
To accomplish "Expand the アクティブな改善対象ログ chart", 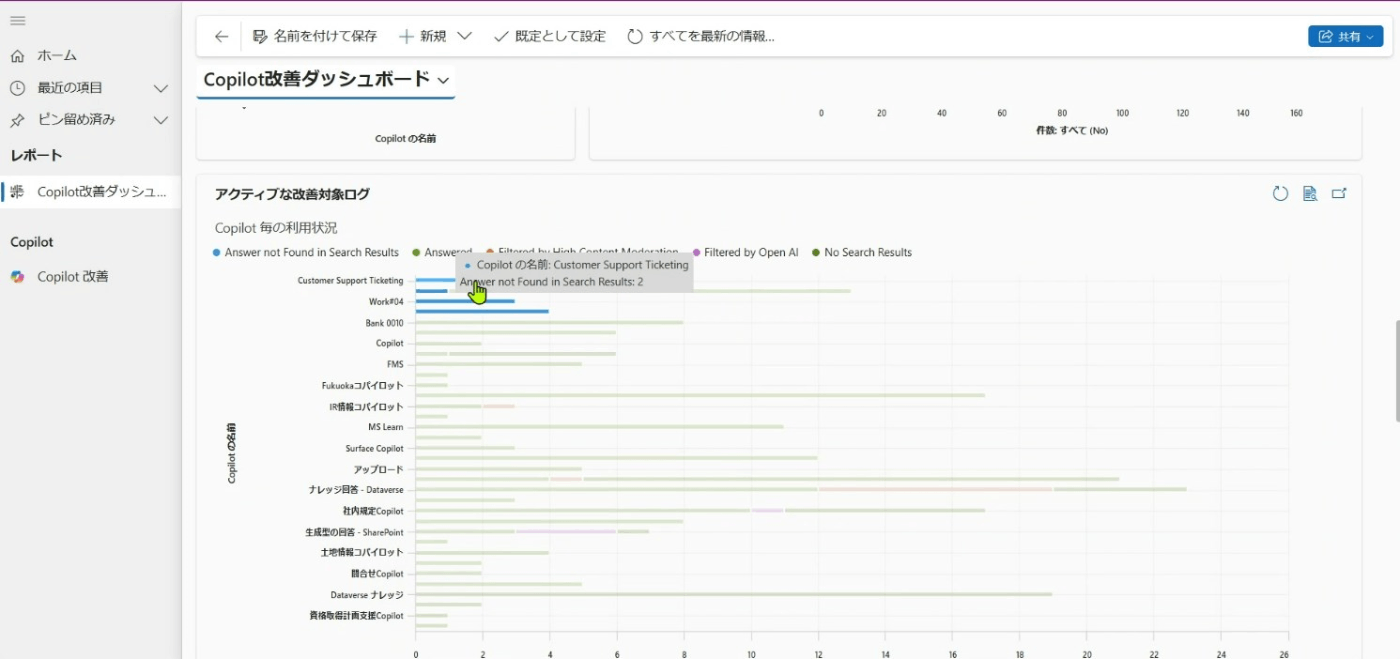I will click(1339, 194).
